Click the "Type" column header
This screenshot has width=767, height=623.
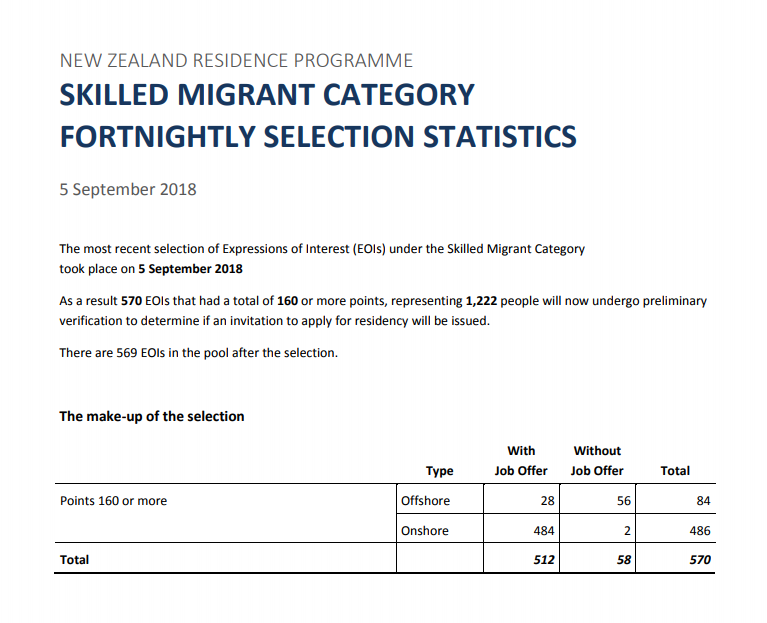(439, 471)
